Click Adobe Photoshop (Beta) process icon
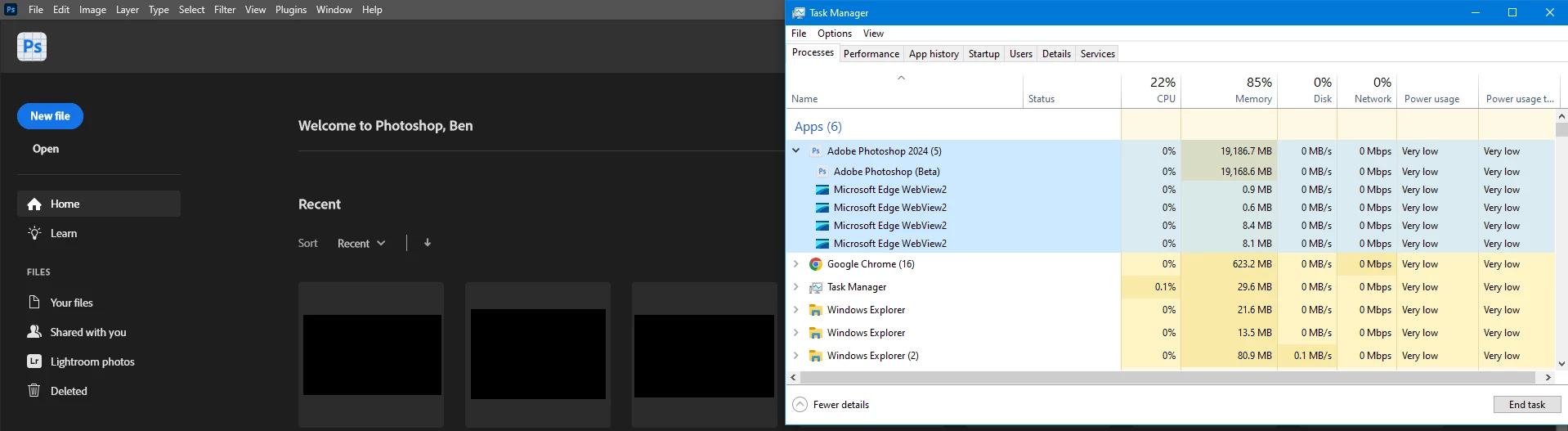Viewport: 1568px width, 431px height. [822, 172]
